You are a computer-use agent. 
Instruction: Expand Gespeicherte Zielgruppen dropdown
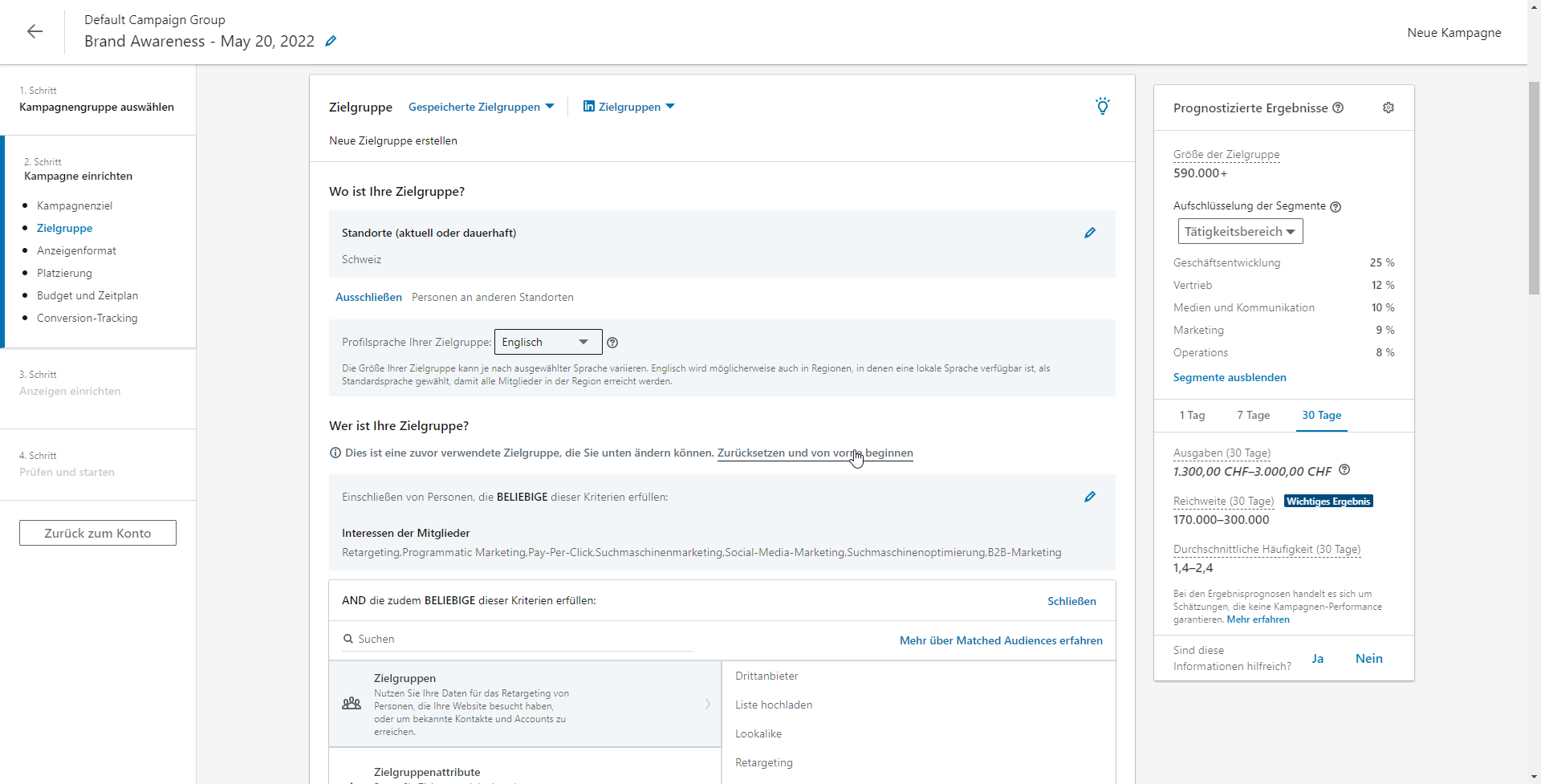point(481,107)
